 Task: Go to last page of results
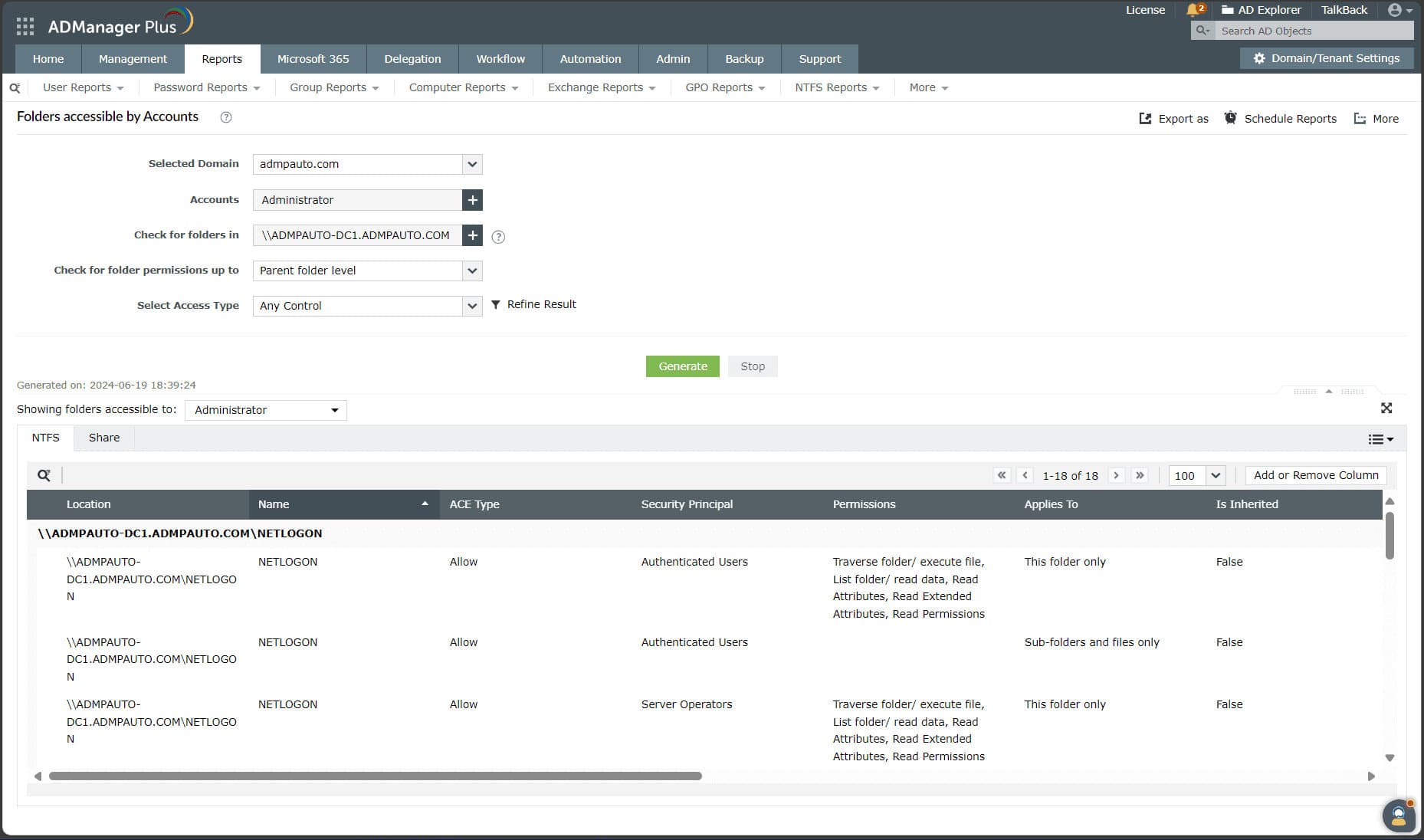(x=1140, y=475)
